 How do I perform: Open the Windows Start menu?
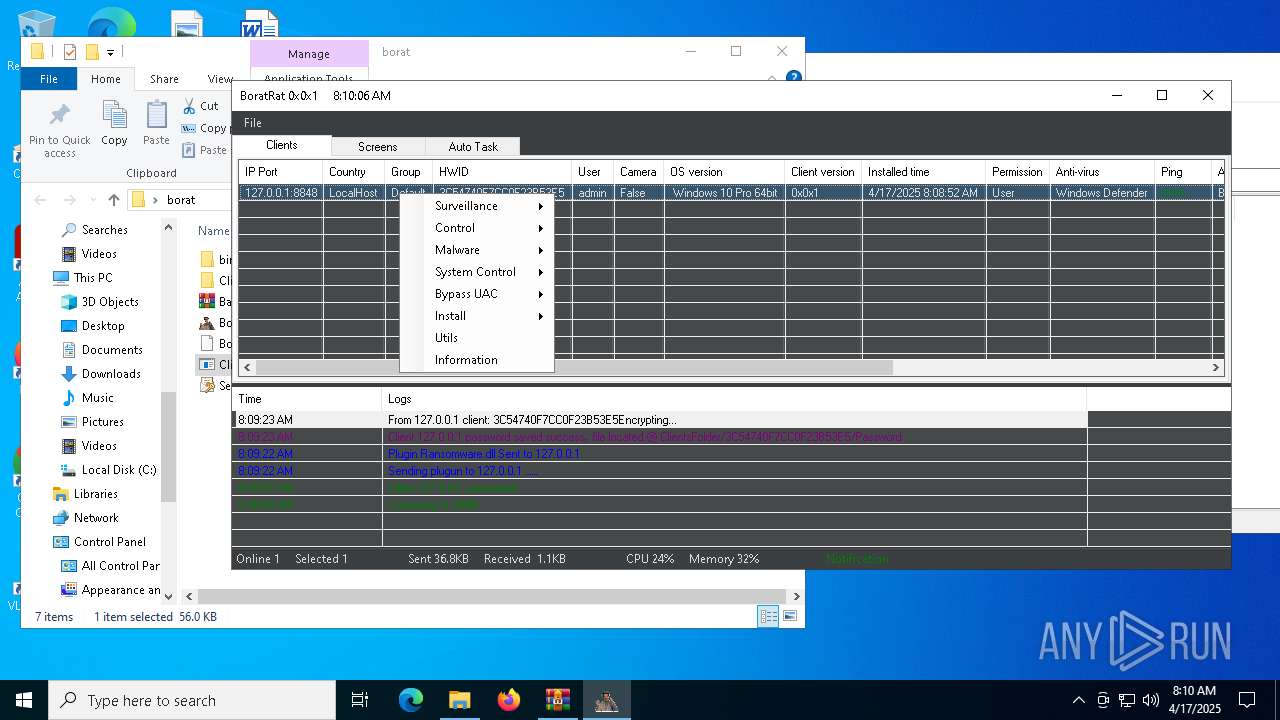pos(24,700)
